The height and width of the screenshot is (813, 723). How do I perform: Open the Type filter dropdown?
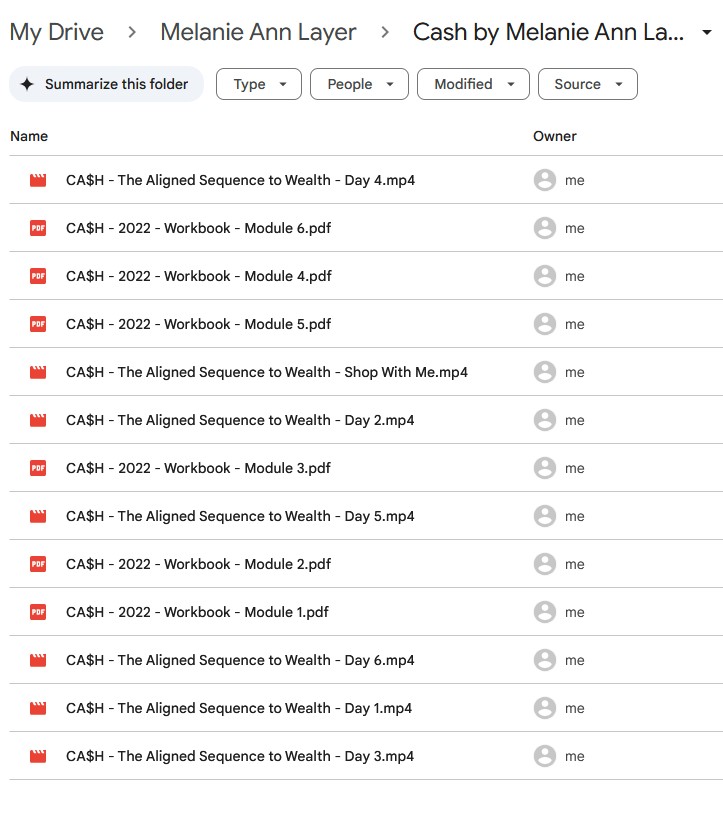pos(258,85)
